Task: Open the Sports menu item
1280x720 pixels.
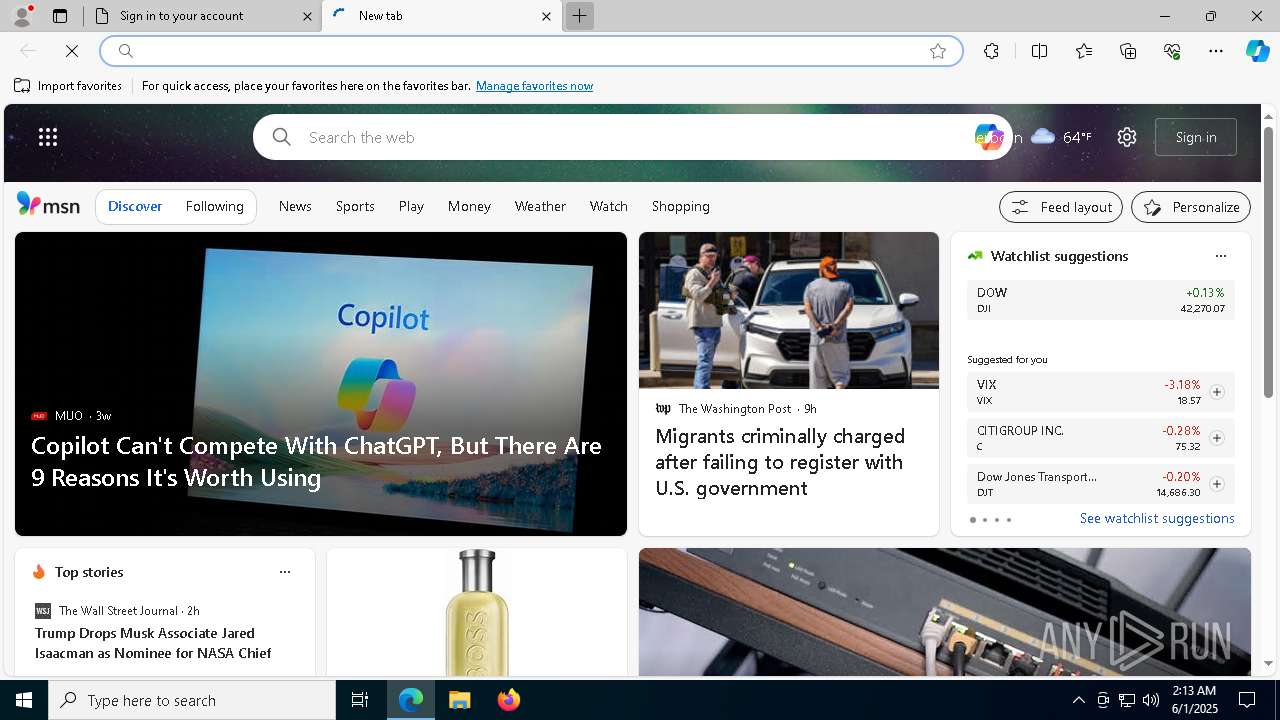Action: (x=355, y=206)
